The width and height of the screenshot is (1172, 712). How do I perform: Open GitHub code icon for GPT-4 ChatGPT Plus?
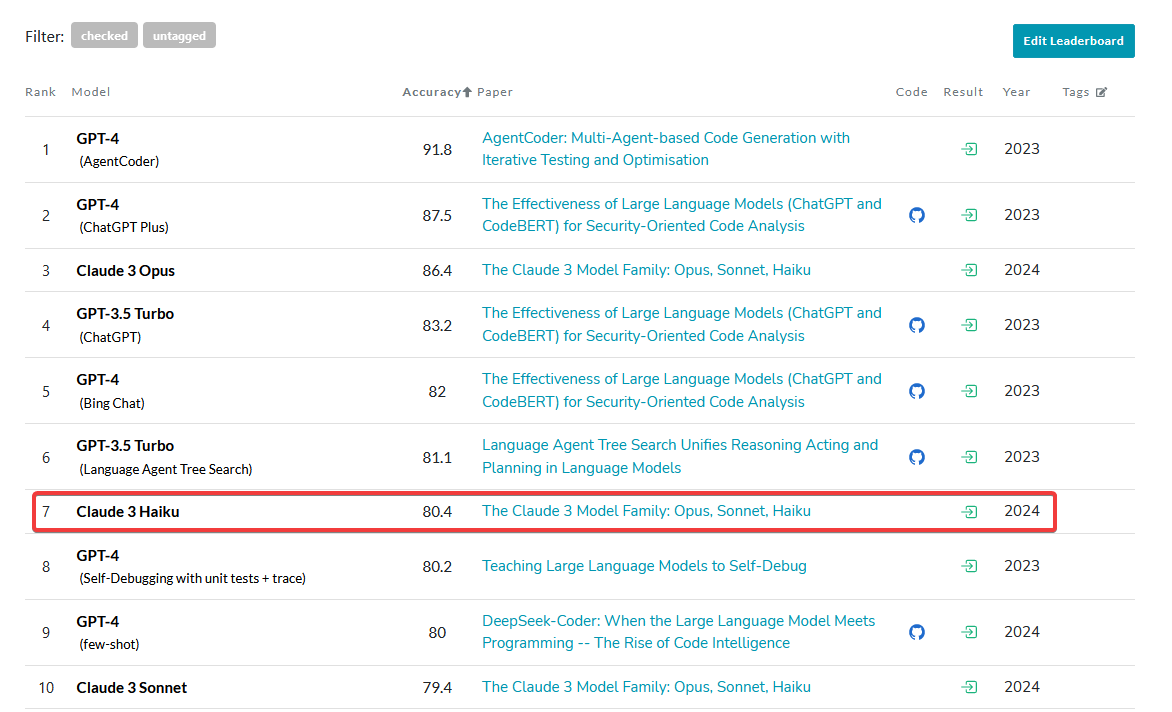click(917, 215)
